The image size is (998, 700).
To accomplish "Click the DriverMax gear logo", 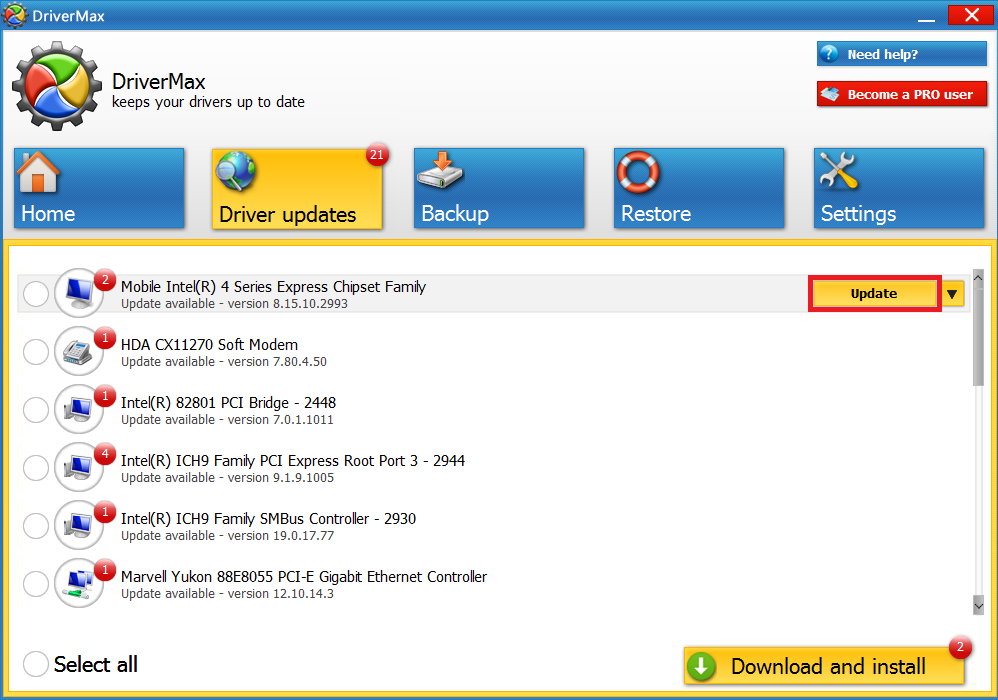I will click(x=57, y=86).
